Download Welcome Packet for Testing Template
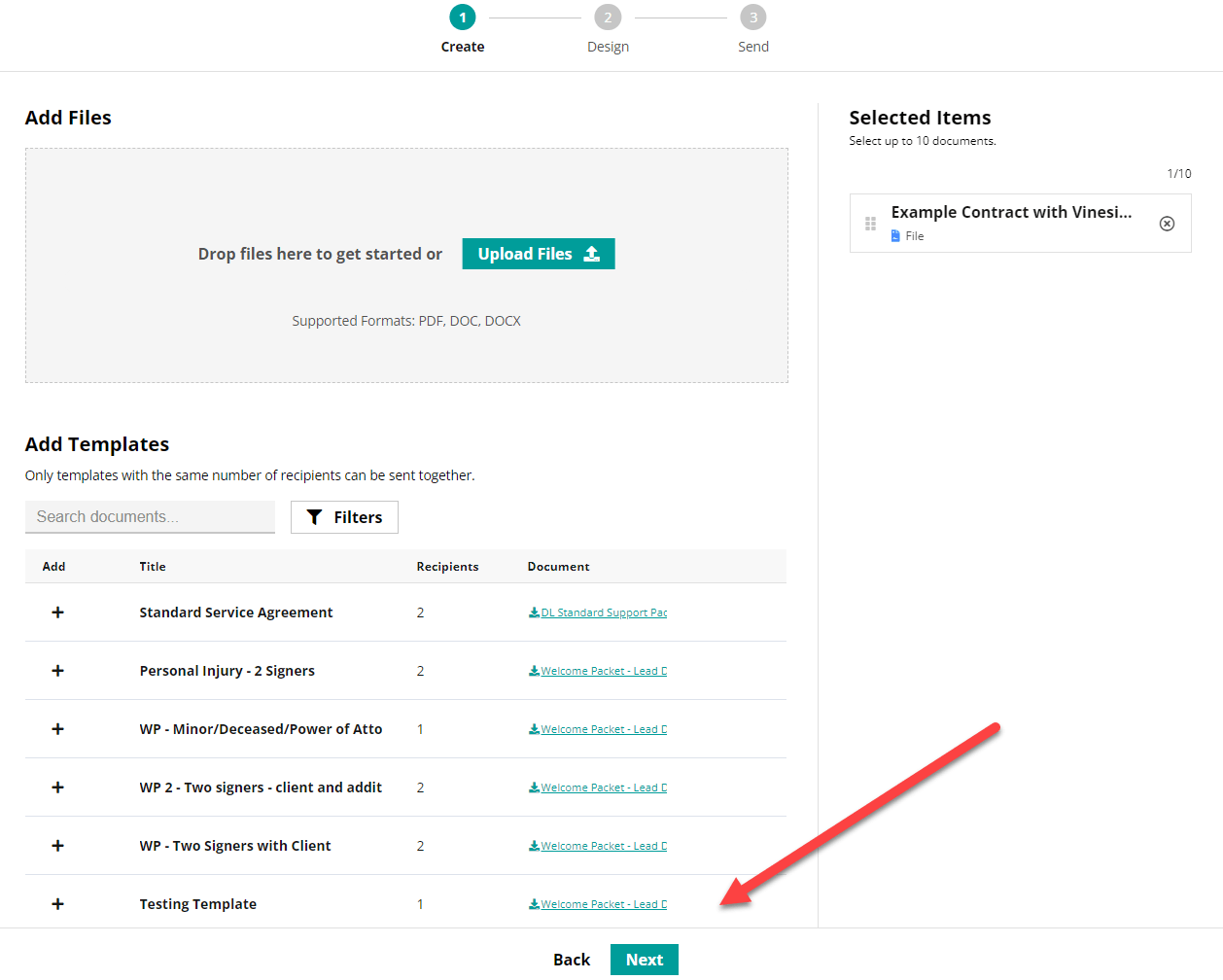1223x980 pixels. point(597,903)
